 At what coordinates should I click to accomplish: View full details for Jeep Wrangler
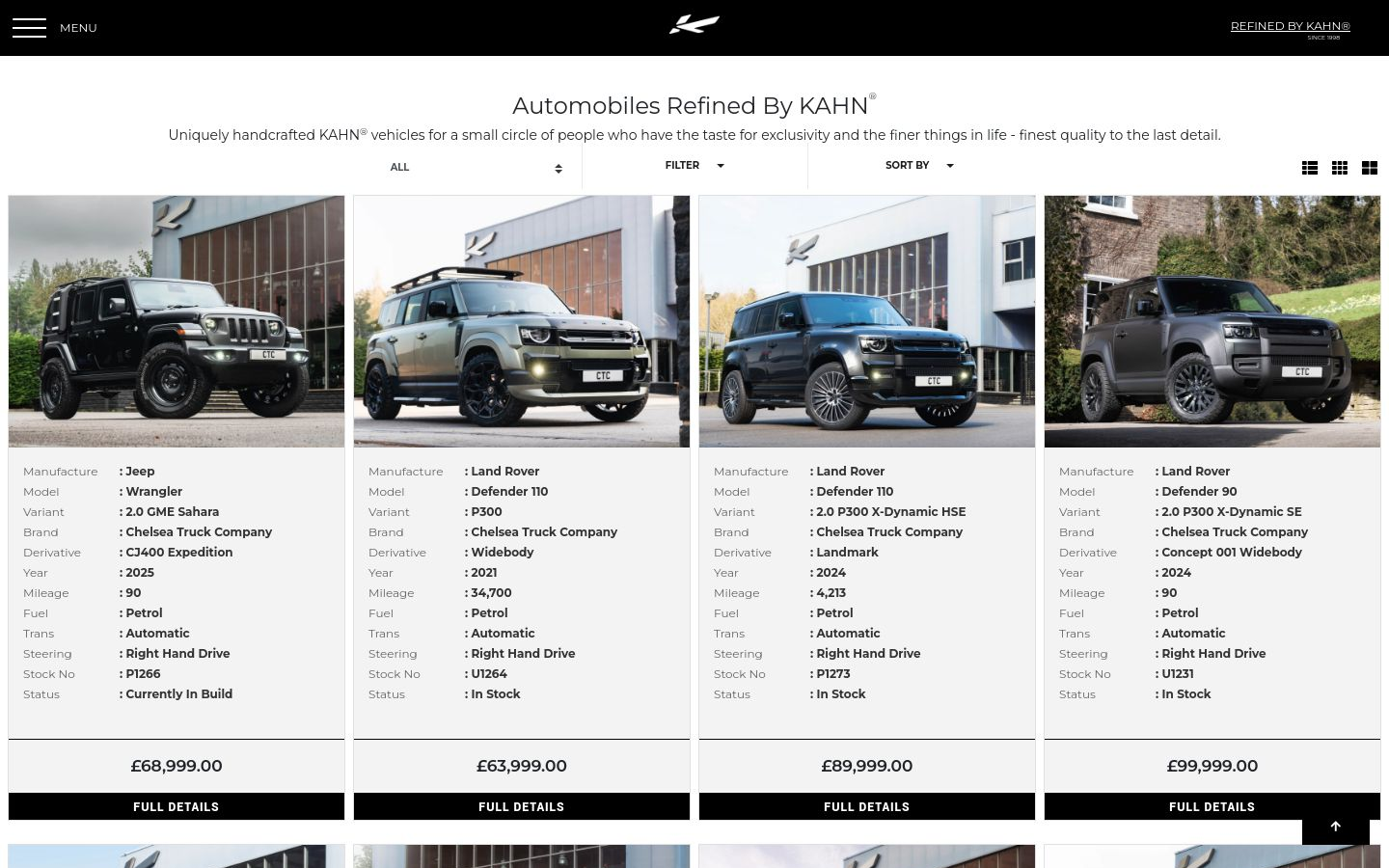177,806
